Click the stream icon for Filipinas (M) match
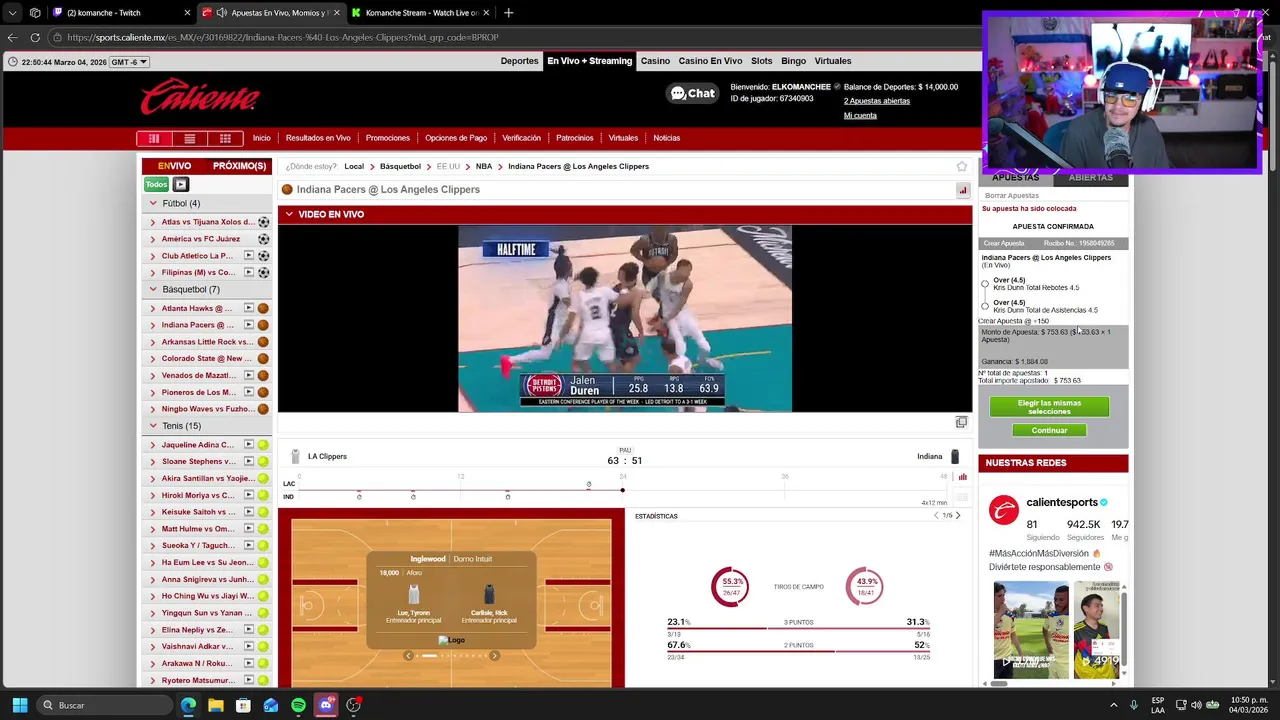Screen dimensions: 1280x720 249,272
